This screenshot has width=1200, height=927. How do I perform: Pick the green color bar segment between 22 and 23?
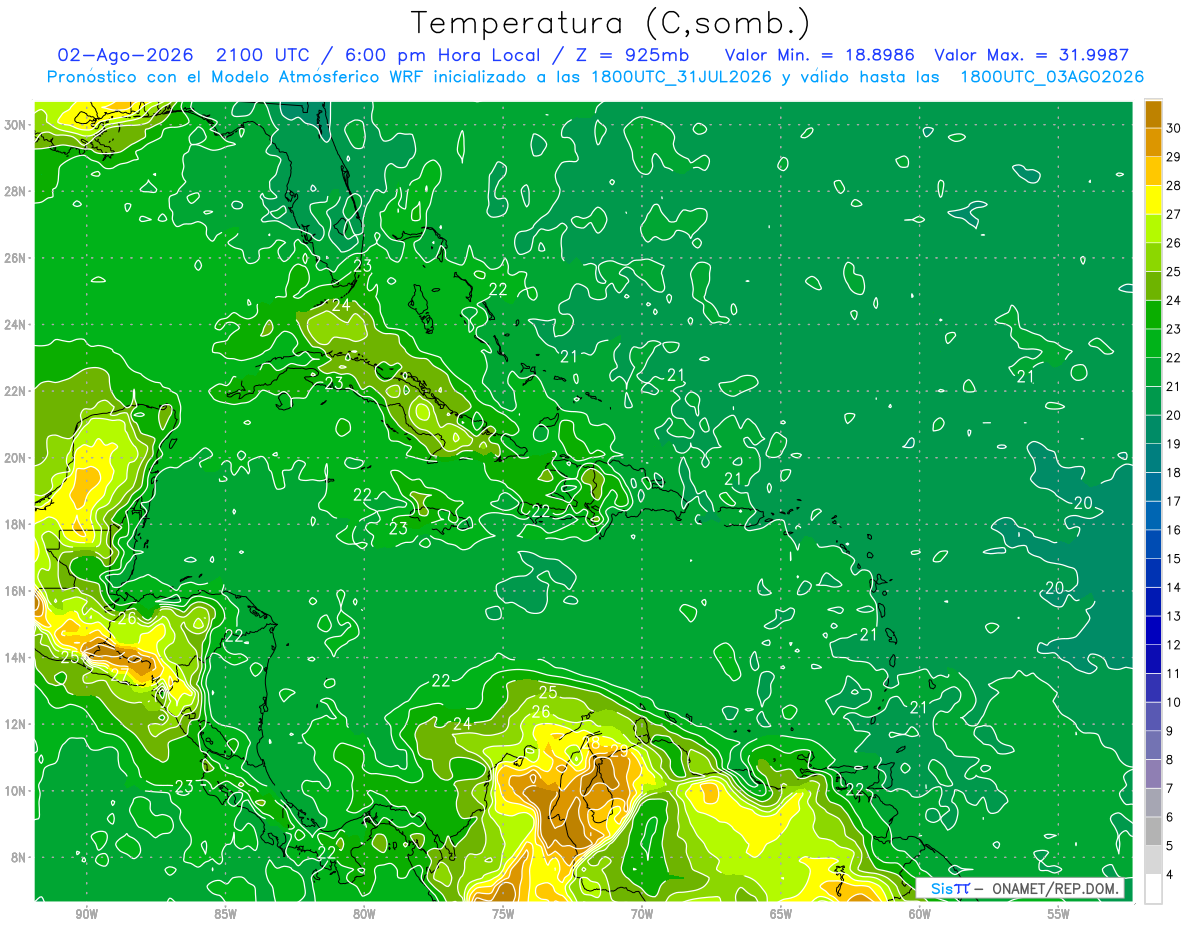click(x=1153, y=344)
